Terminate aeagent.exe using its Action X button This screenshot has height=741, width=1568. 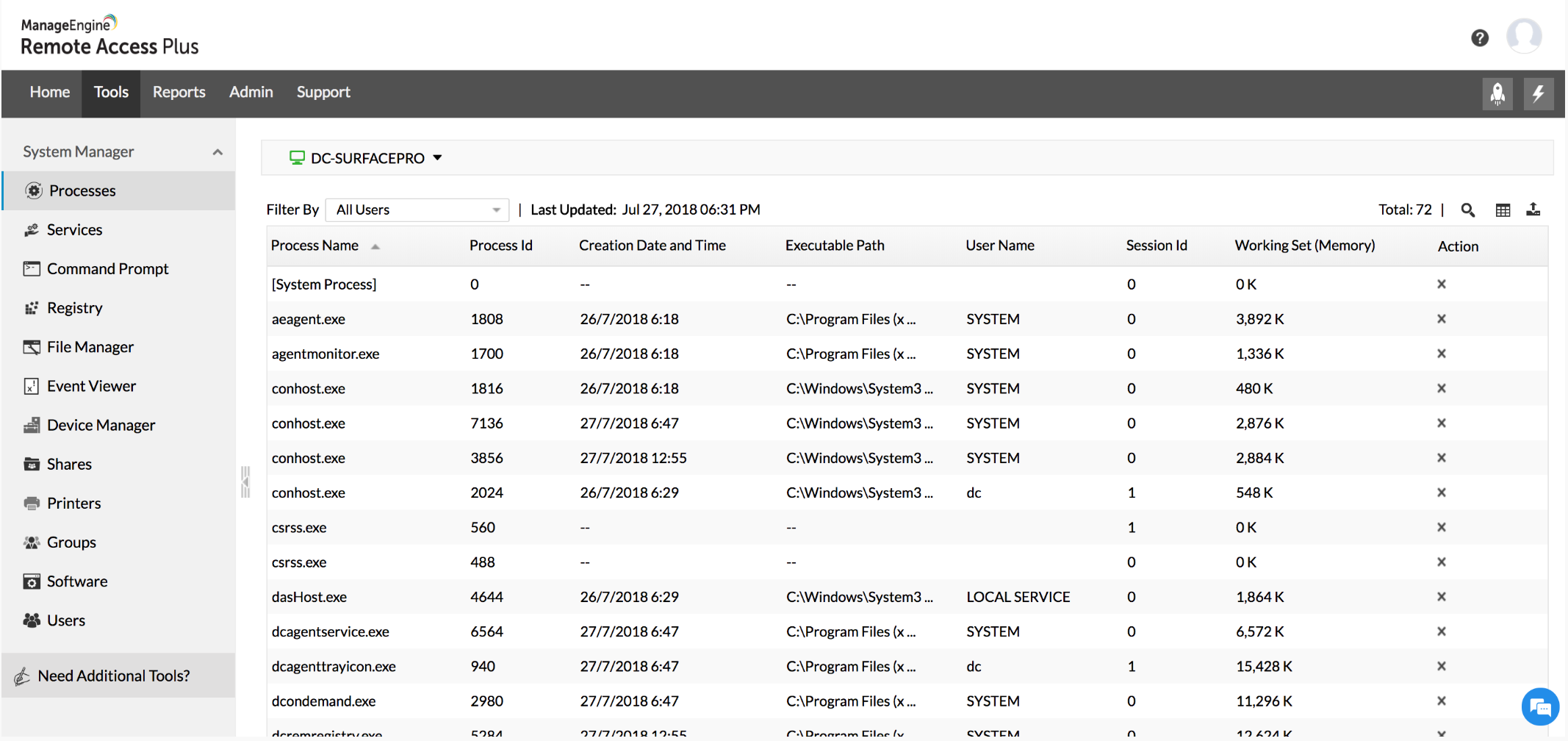coord(1442,319)
